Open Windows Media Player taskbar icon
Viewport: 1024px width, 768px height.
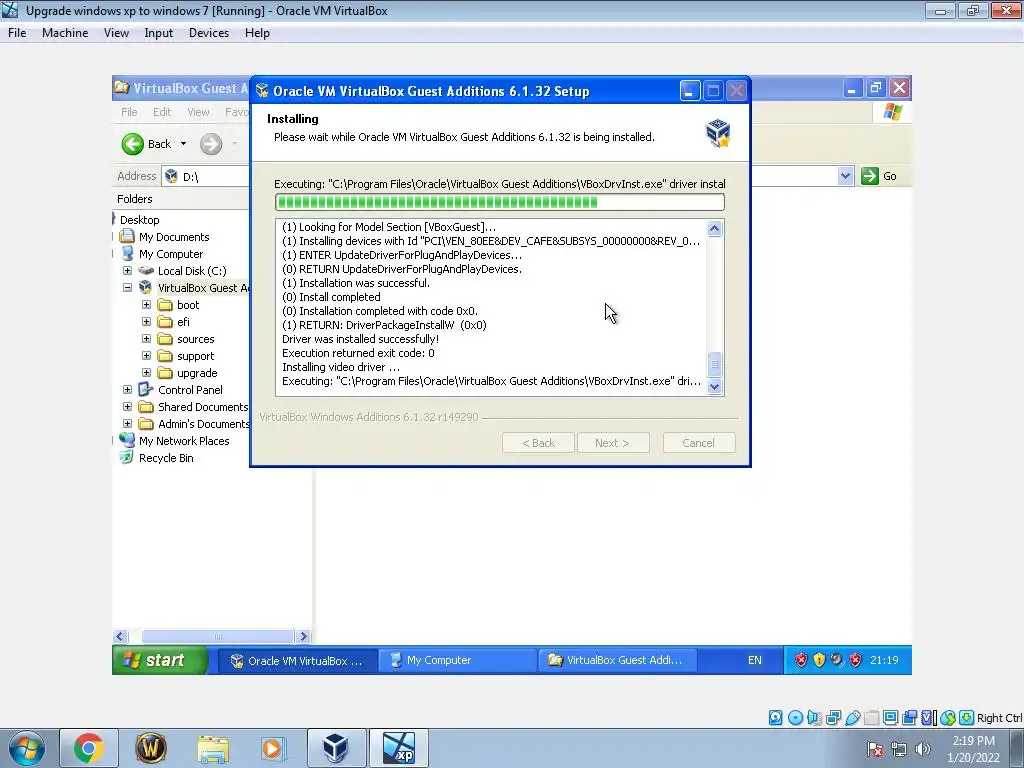[x=272, y=748]
